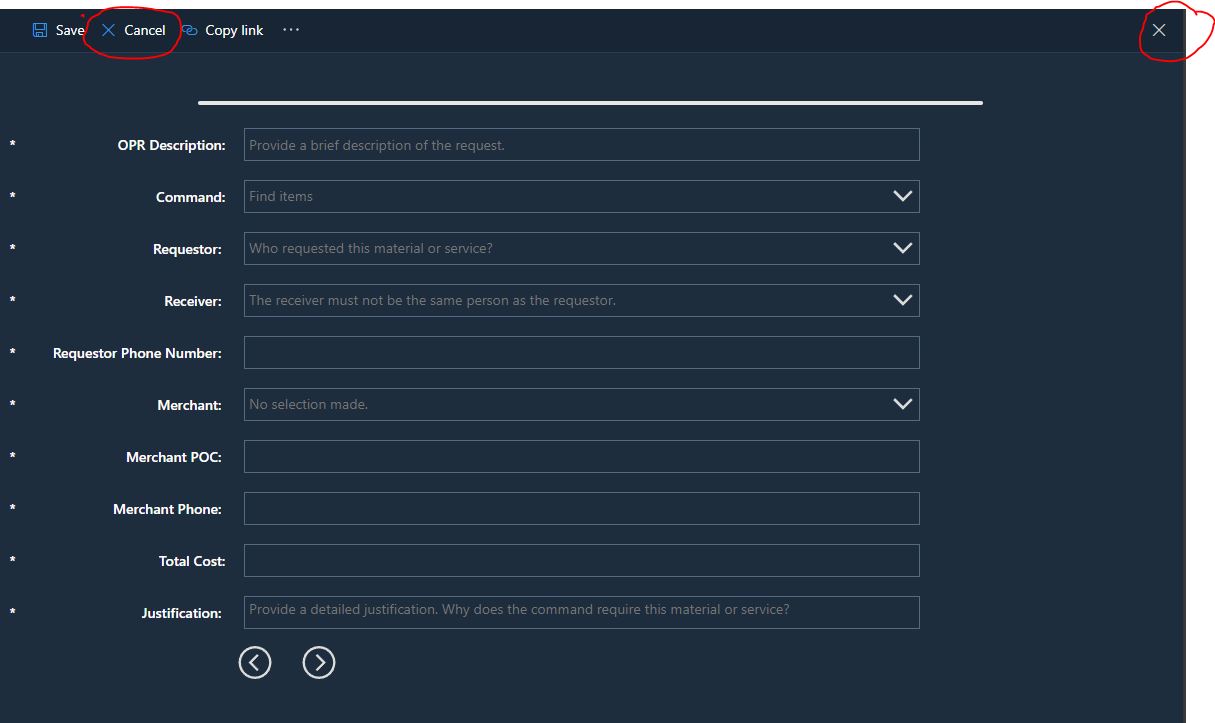Click the previous page circular arrow
This screenshot has width=1215, height=723.
pos(255,662)
